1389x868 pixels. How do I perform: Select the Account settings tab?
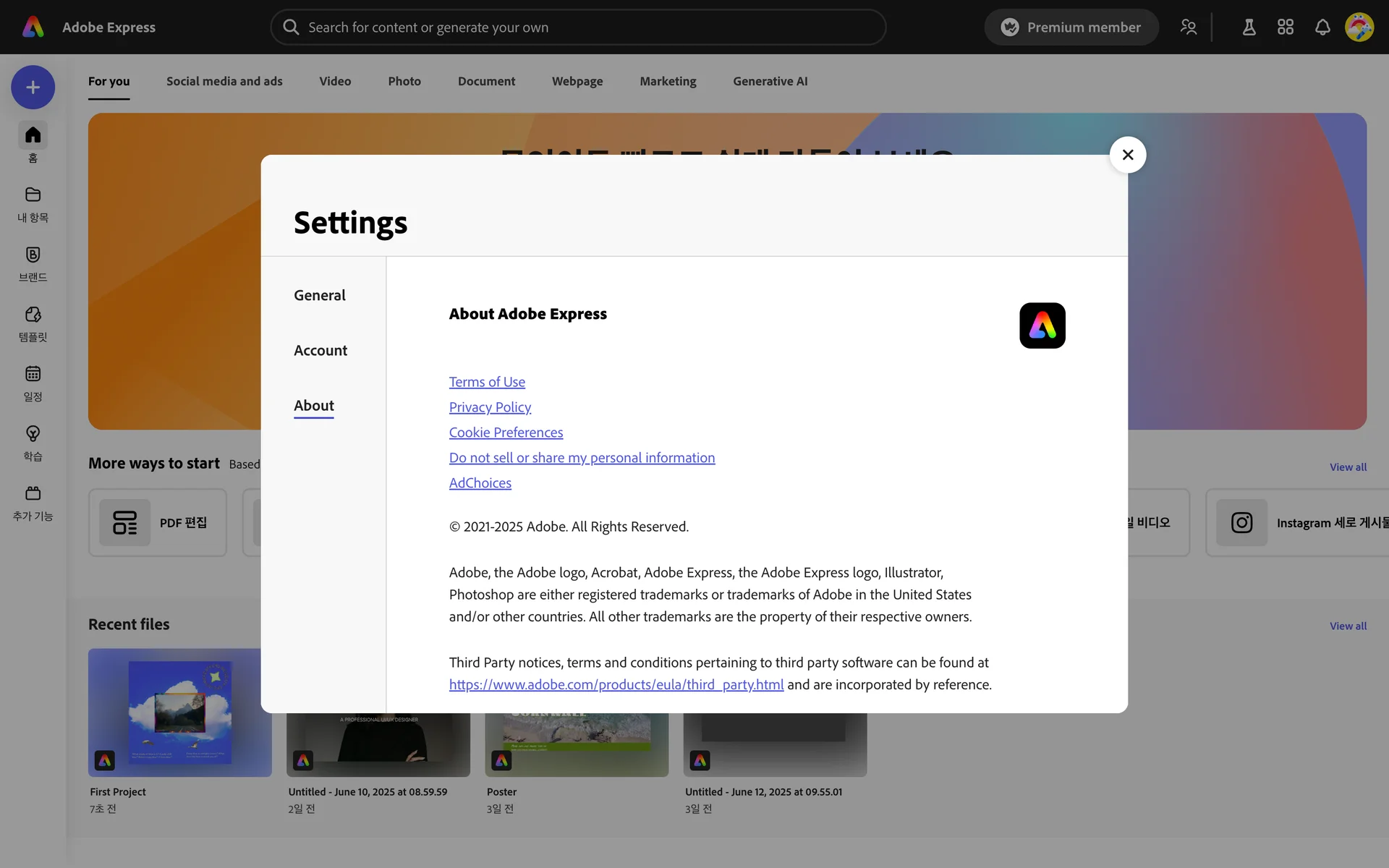click(x=320, y=350)
